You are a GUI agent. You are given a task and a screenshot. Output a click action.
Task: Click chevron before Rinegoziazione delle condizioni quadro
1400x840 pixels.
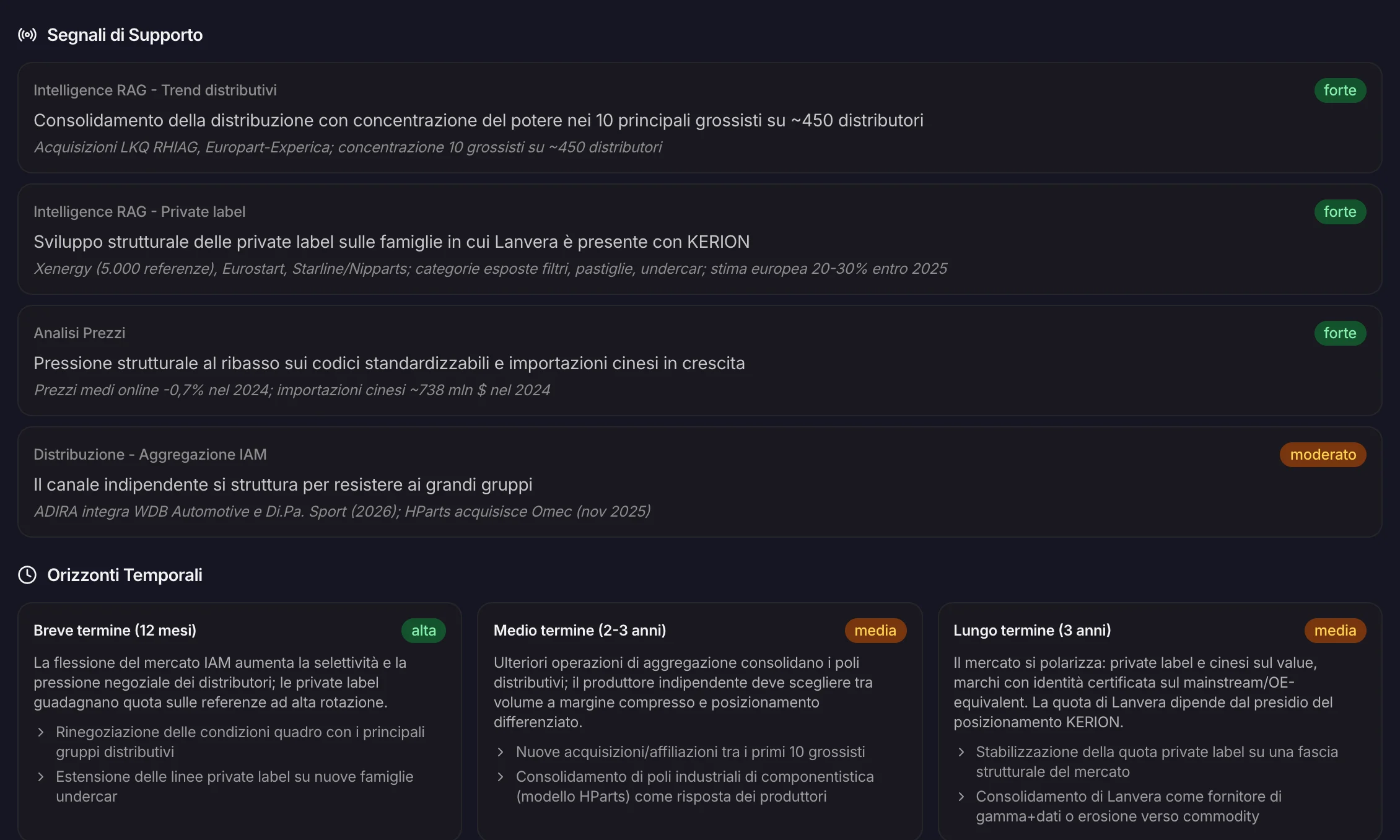click(x=41, y=732)
